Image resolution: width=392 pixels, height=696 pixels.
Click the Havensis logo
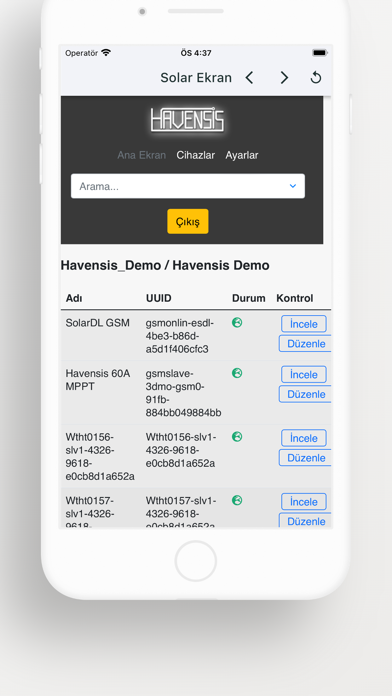point(187,120)
